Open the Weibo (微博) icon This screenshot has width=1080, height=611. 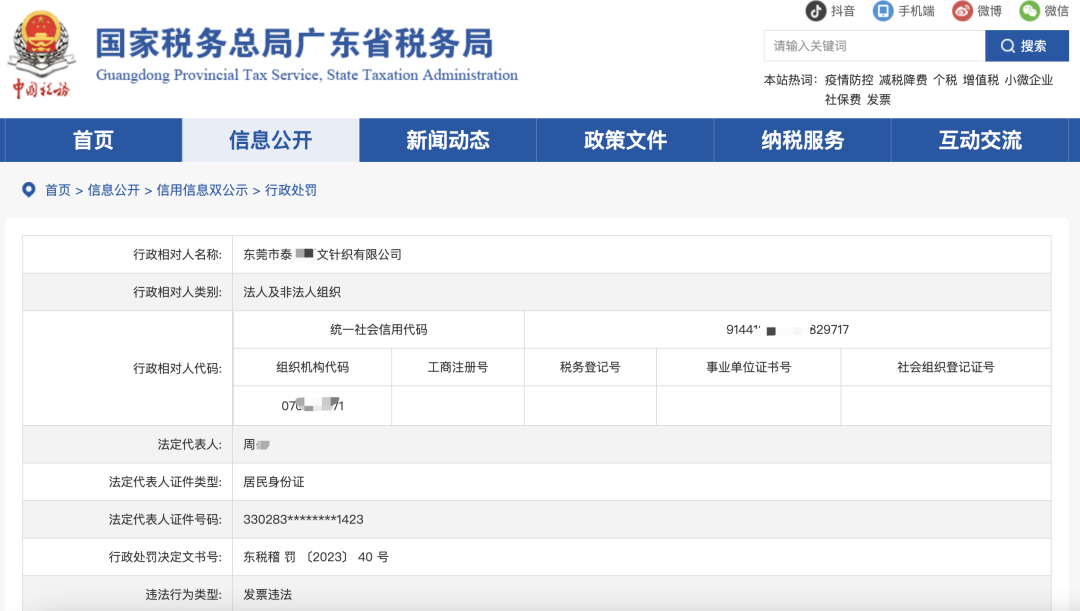click(x=962, y=11)
